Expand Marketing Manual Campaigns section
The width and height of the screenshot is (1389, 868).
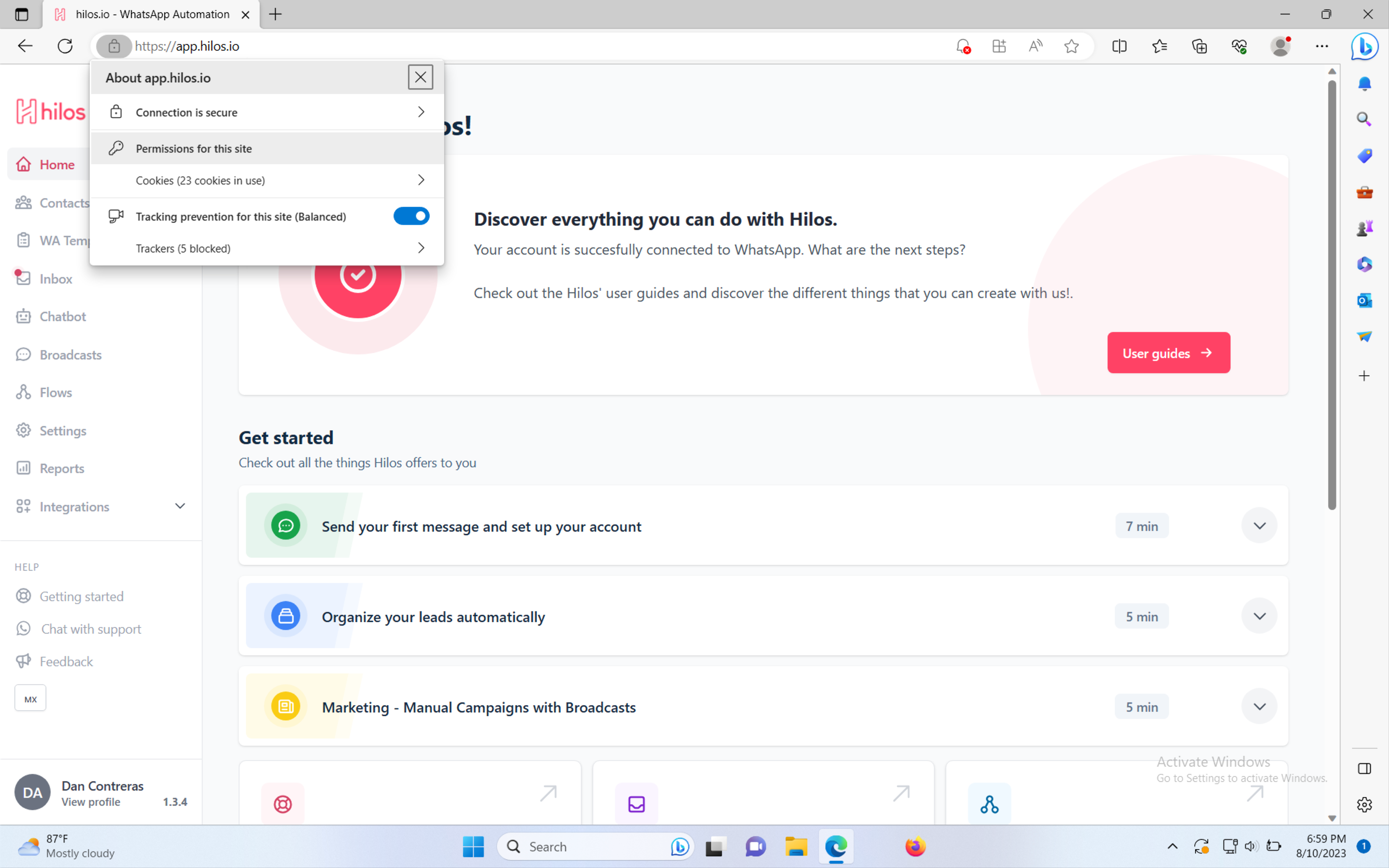coord(1259,706)
